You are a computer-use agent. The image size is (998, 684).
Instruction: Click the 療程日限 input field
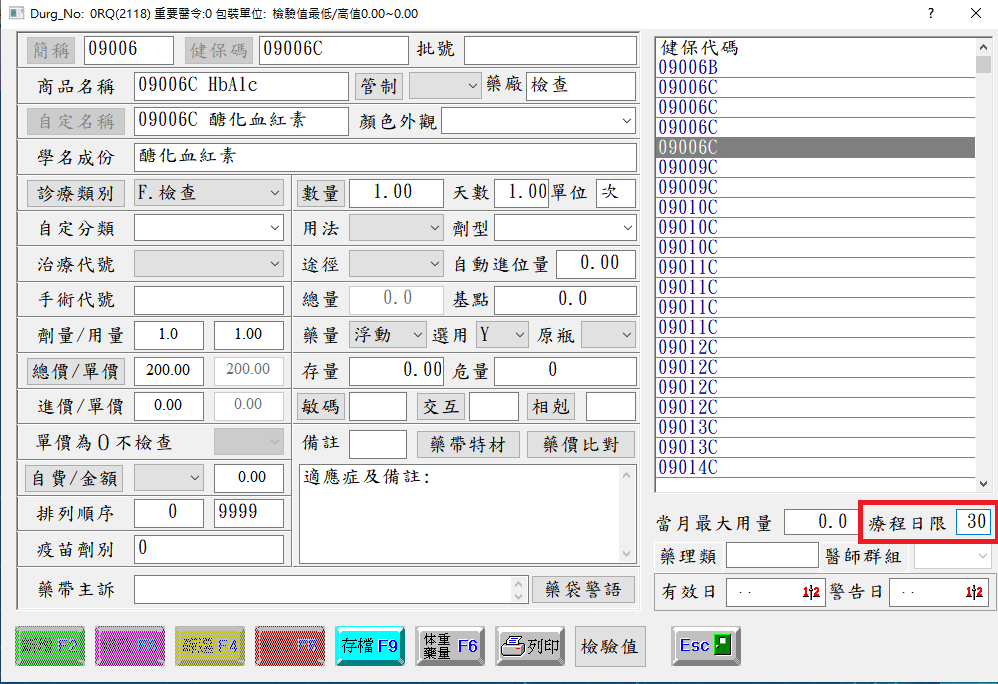click(x=972, y=522)
